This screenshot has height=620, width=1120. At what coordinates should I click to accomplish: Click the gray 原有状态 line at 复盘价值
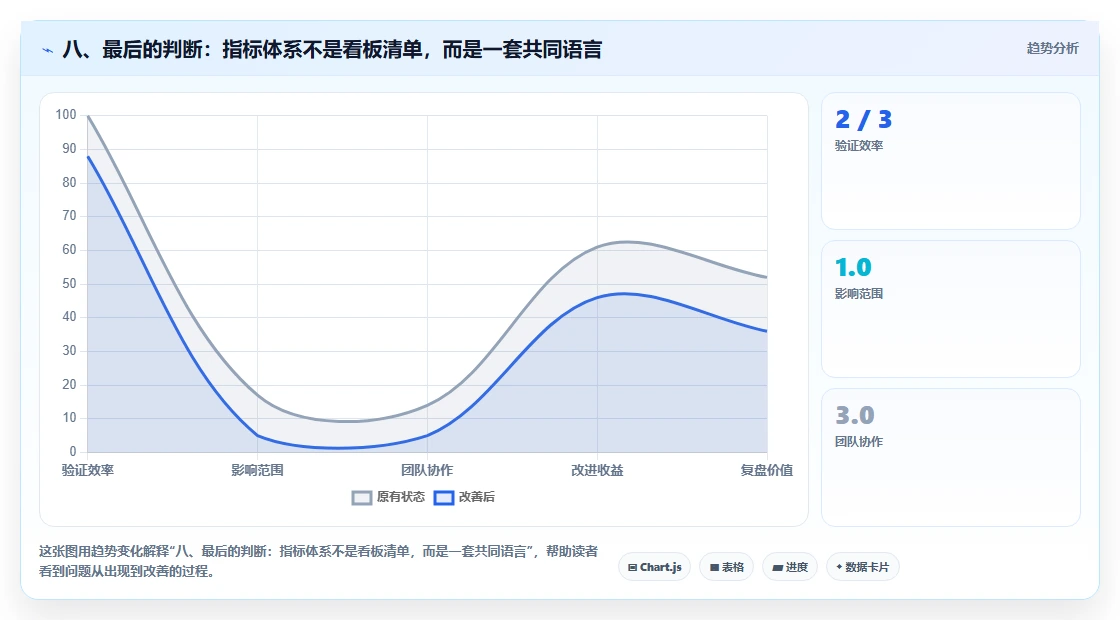click(x=766, y=277)
